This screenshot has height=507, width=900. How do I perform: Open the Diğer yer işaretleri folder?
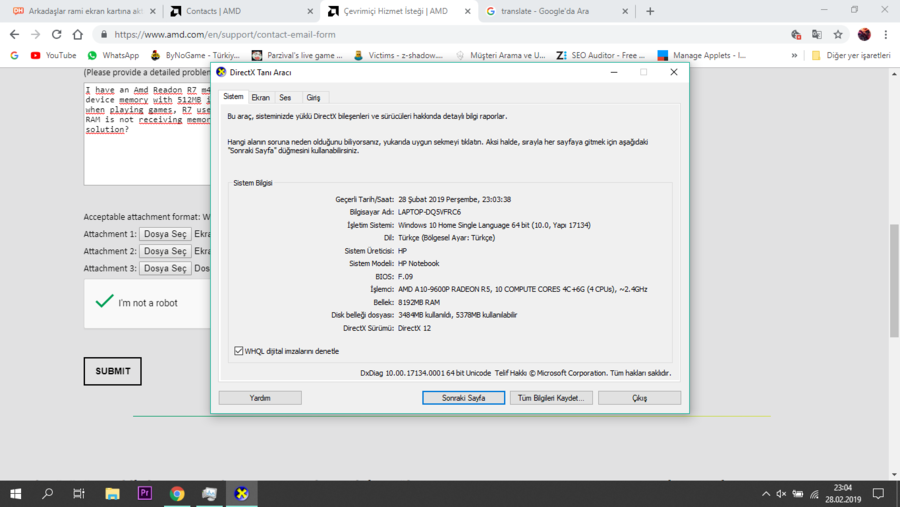tap(851, 55)
